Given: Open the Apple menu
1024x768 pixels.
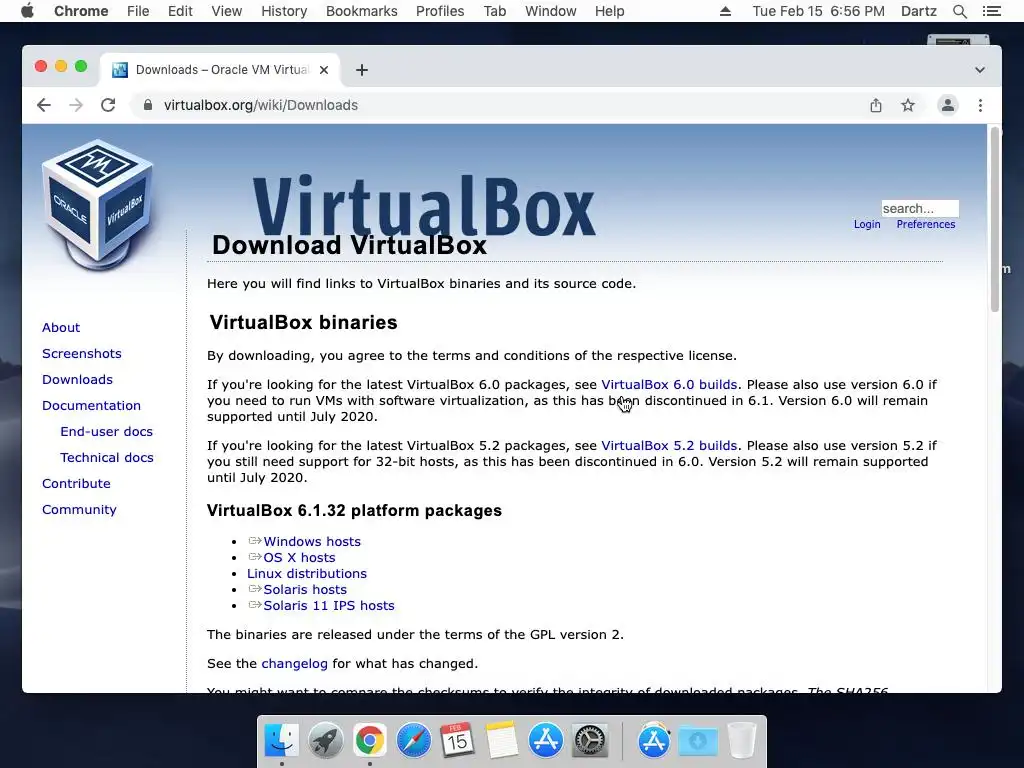Looking at the screenshot, I should [x=27, y=11].
